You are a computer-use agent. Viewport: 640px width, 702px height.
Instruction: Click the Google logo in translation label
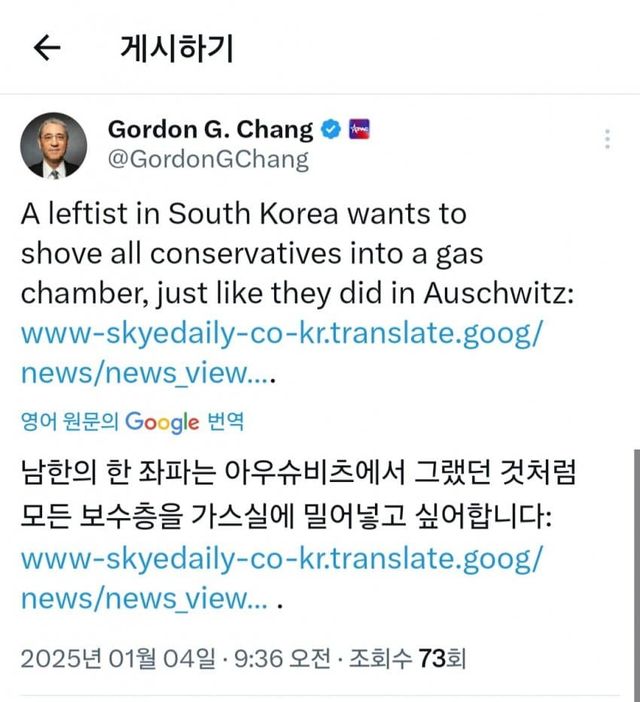pyautogui.click(x=162, y=421)
